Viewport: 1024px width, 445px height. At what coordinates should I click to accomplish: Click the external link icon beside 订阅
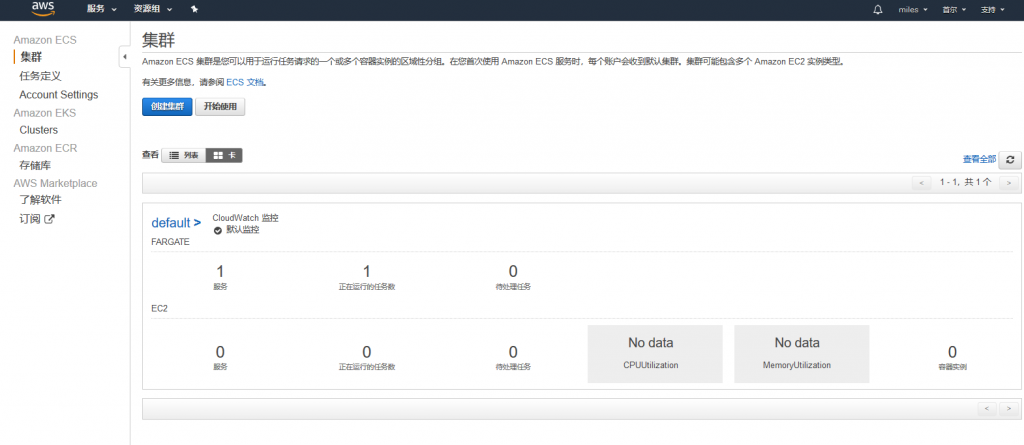49,219
